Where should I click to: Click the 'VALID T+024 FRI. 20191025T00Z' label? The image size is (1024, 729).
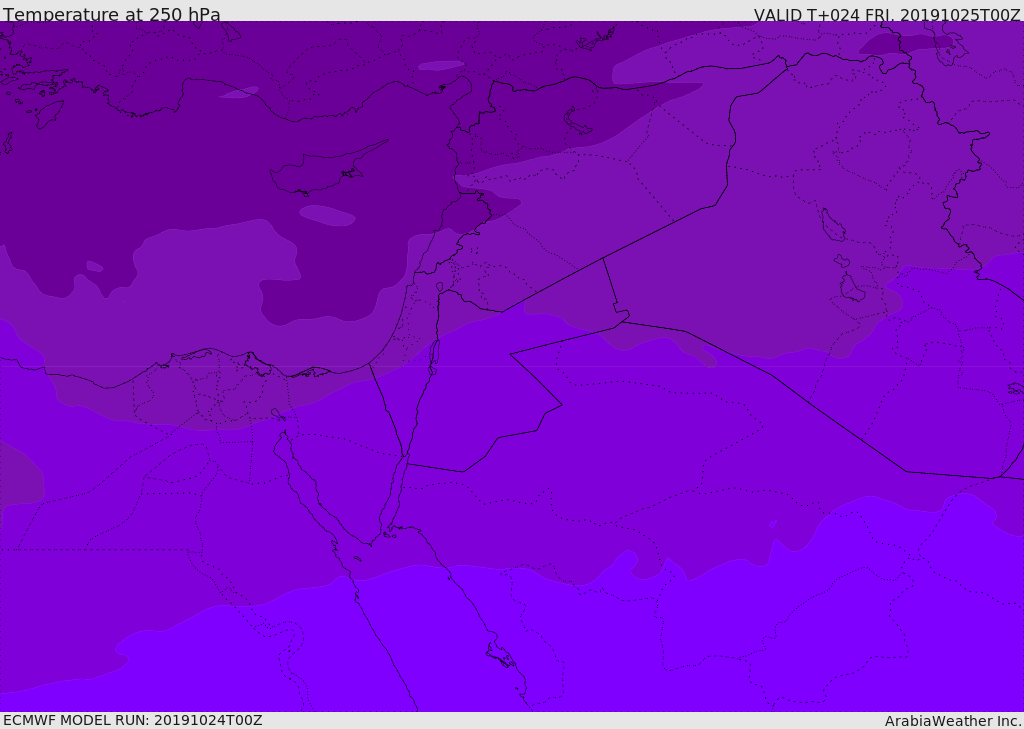887,14
